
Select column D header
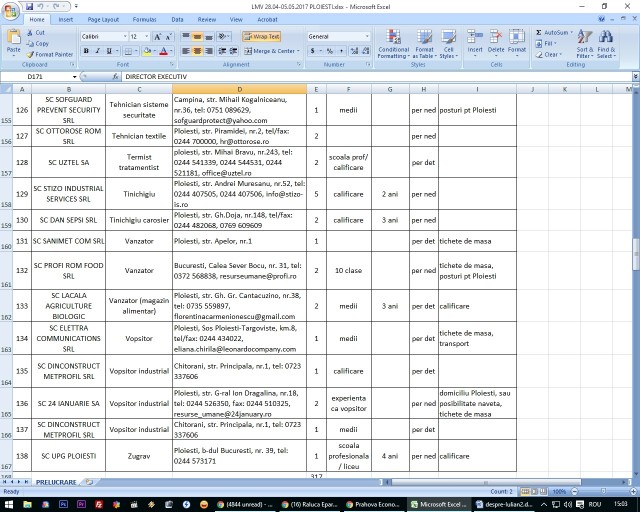pos(240,89)
